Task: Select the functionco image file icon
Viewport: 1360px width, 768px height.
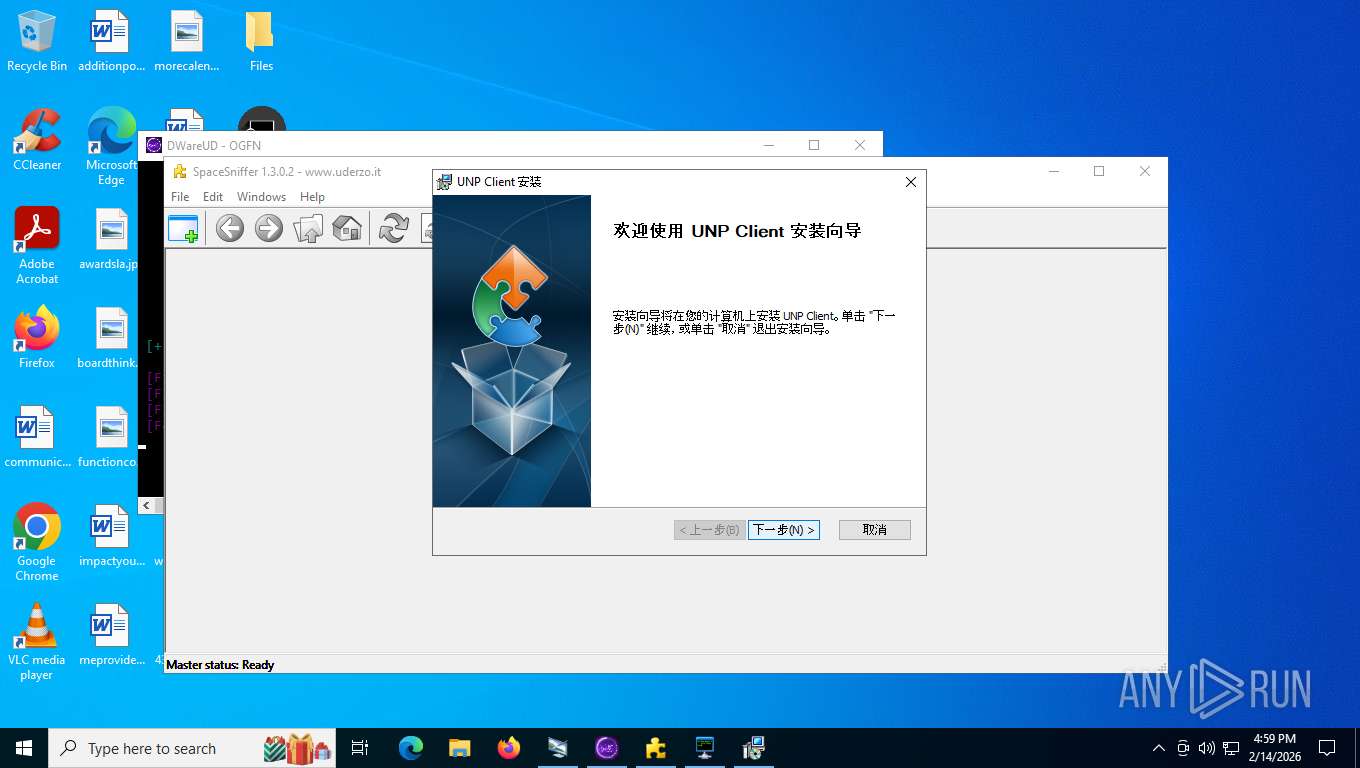Action: [x=111, y=437]
